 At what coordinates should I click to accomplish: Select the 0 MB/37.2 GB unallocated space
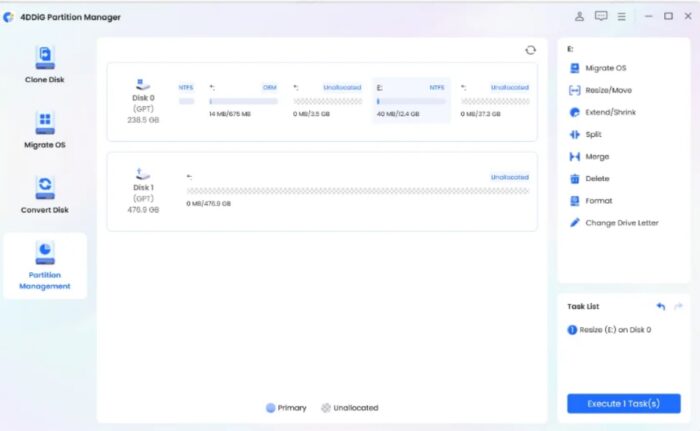point(495,100)
